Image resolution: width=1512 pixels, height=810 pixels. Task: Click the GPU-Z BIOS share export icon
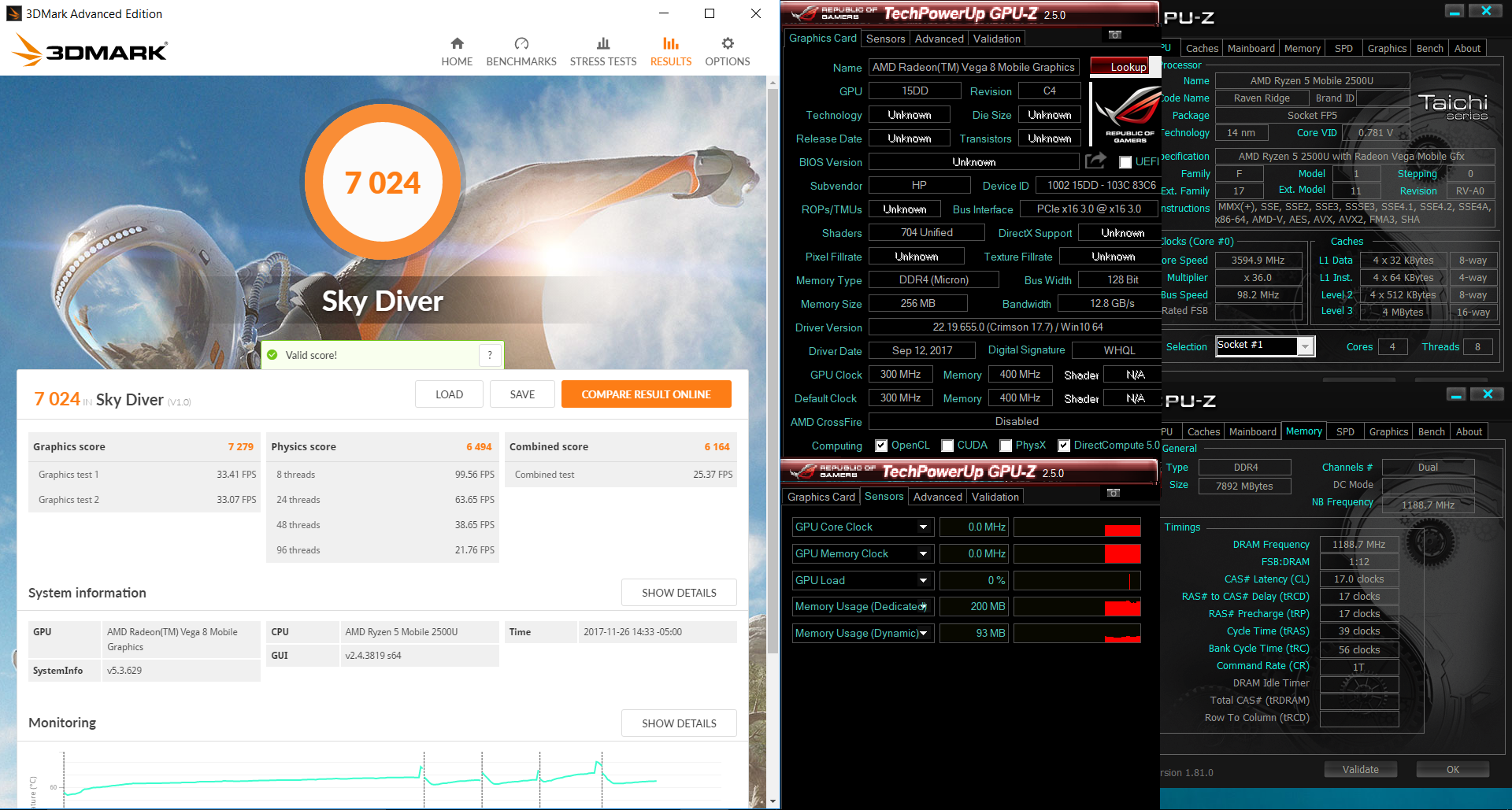[1095, 161]
